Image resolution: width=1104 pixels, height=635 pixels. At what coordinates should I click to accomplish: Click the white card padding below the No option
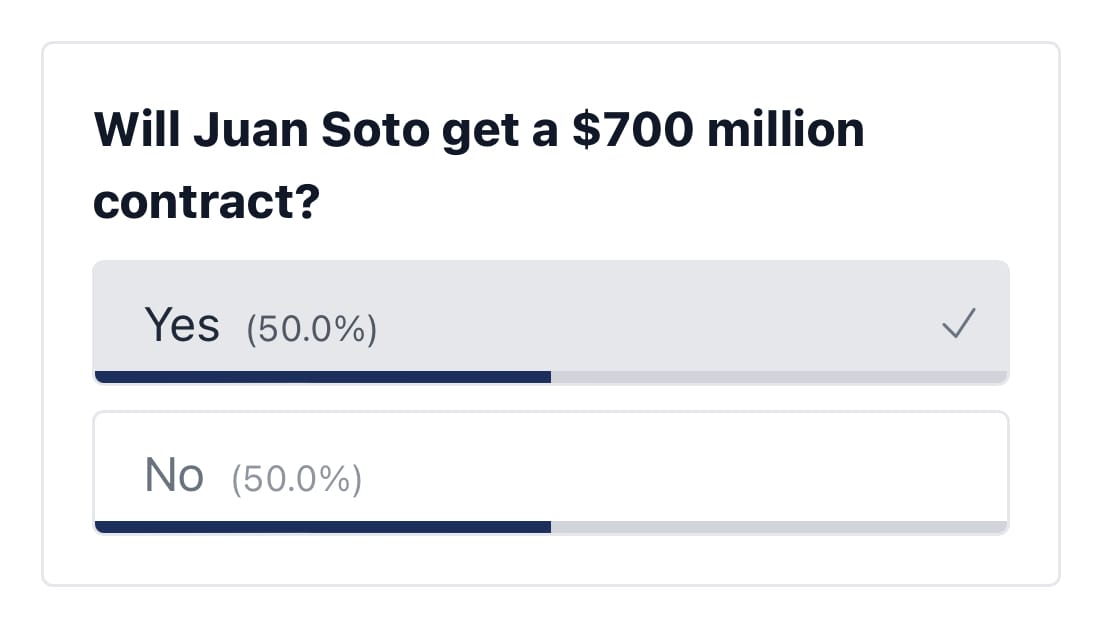click(551, 560)
